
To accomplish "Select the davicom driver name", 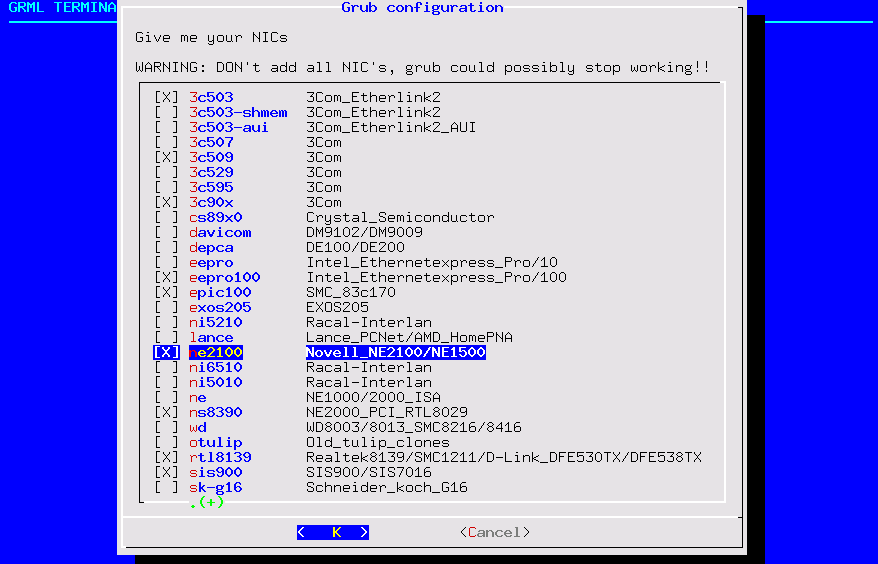I will point(220,232).
